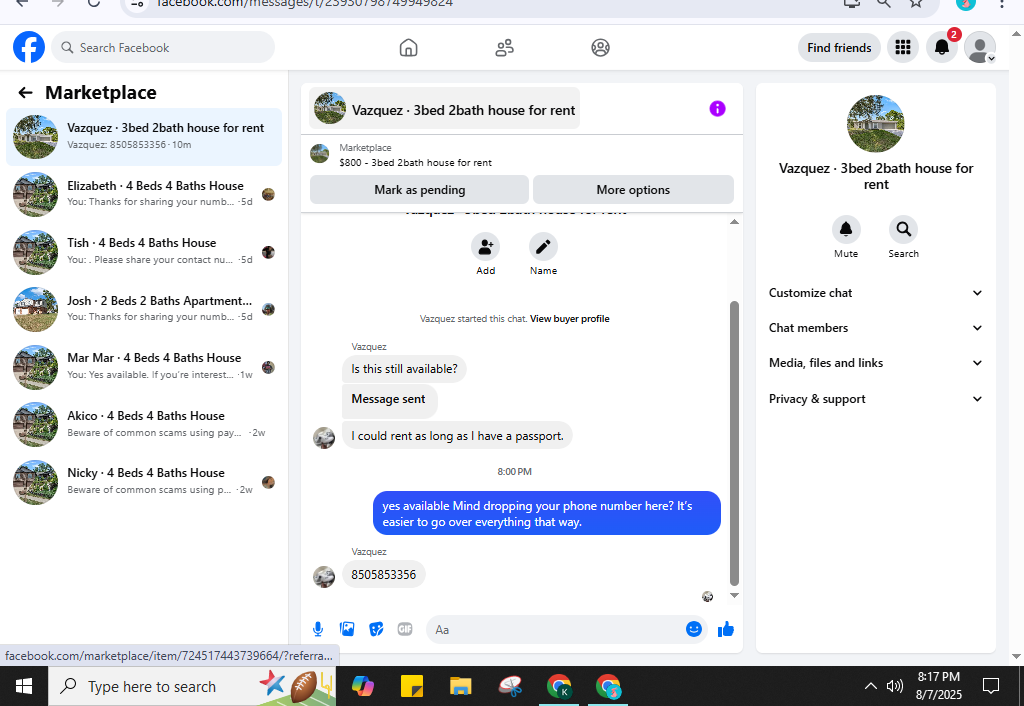Open the Windows Start menu
Viewport: 1024px width, 706px height.
(24, 686)
